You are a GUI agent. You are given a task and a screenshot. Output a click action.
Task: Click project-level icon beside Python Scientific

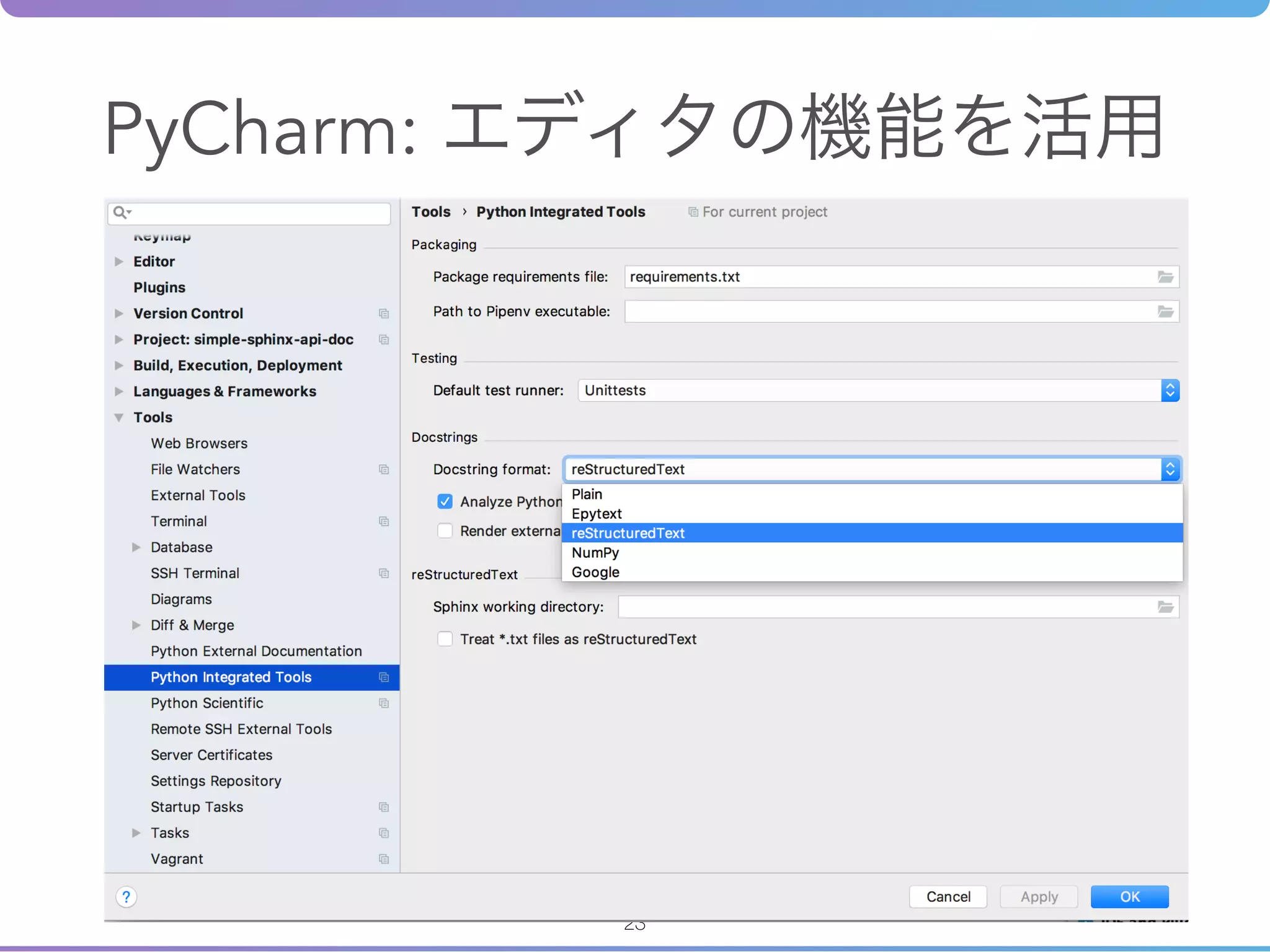[x=384, y=703]
